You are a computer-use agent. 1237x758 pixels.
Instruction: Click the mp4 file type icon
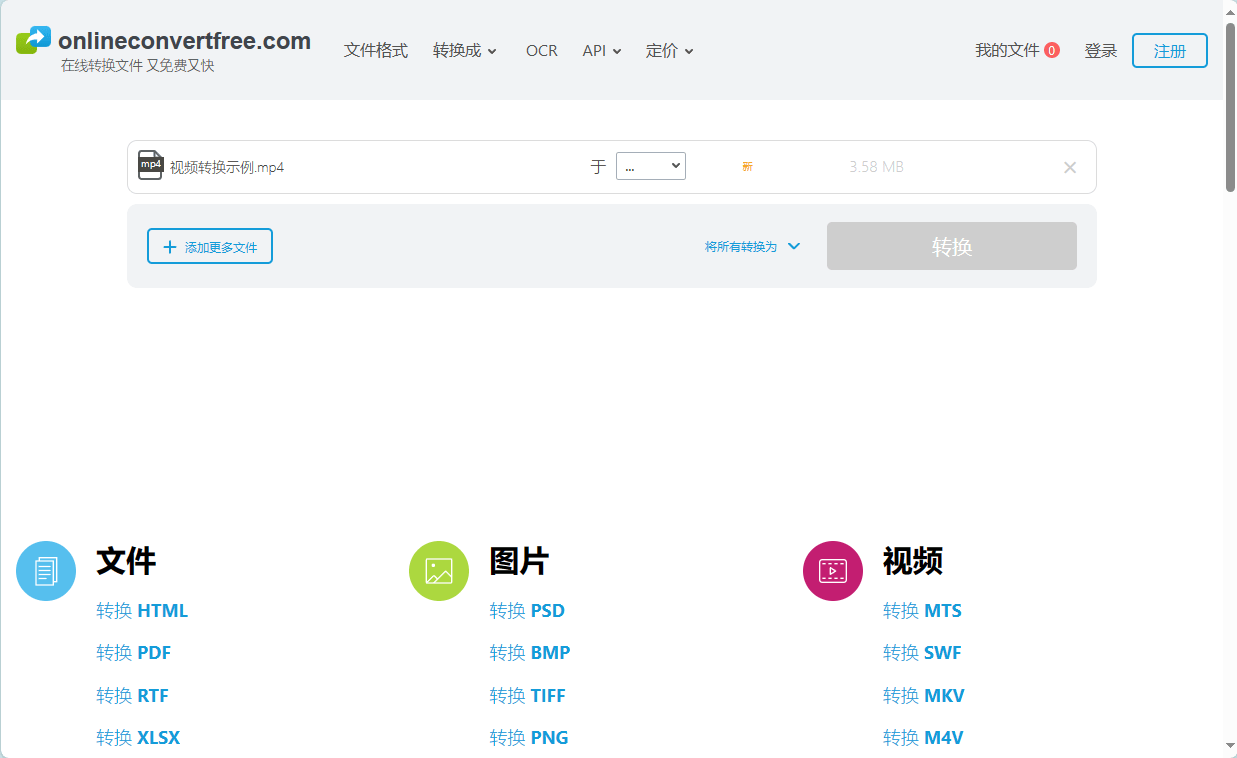(x=150, y=165)
